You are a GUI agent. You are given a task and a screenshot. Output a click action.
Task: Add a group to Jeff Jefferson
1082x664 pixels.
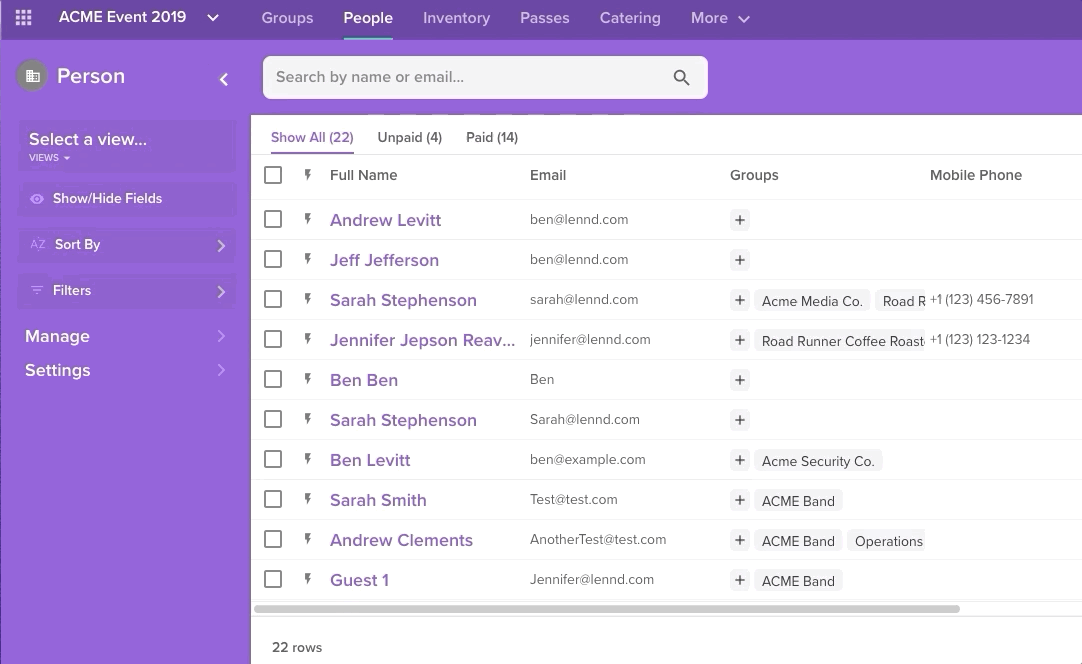click(740, 260)
